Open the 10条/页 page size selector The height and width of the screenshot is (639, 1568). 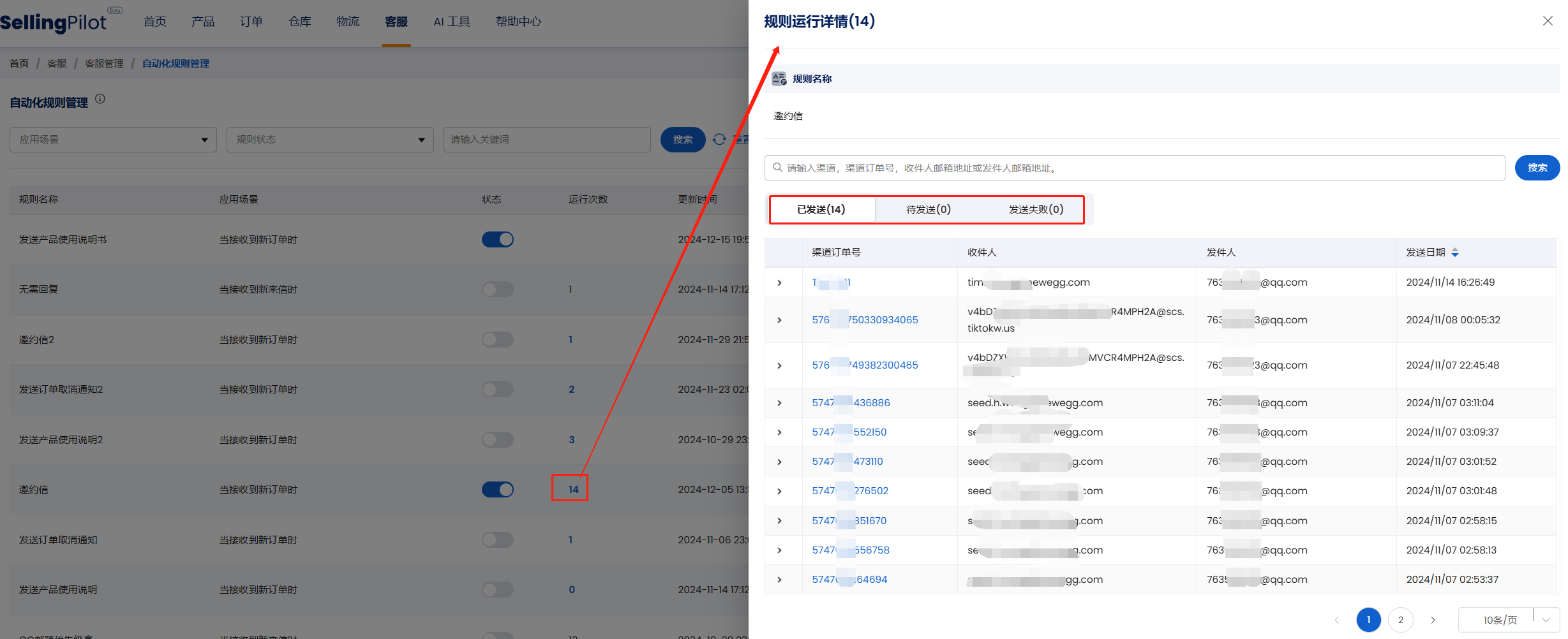[1509, 620]
